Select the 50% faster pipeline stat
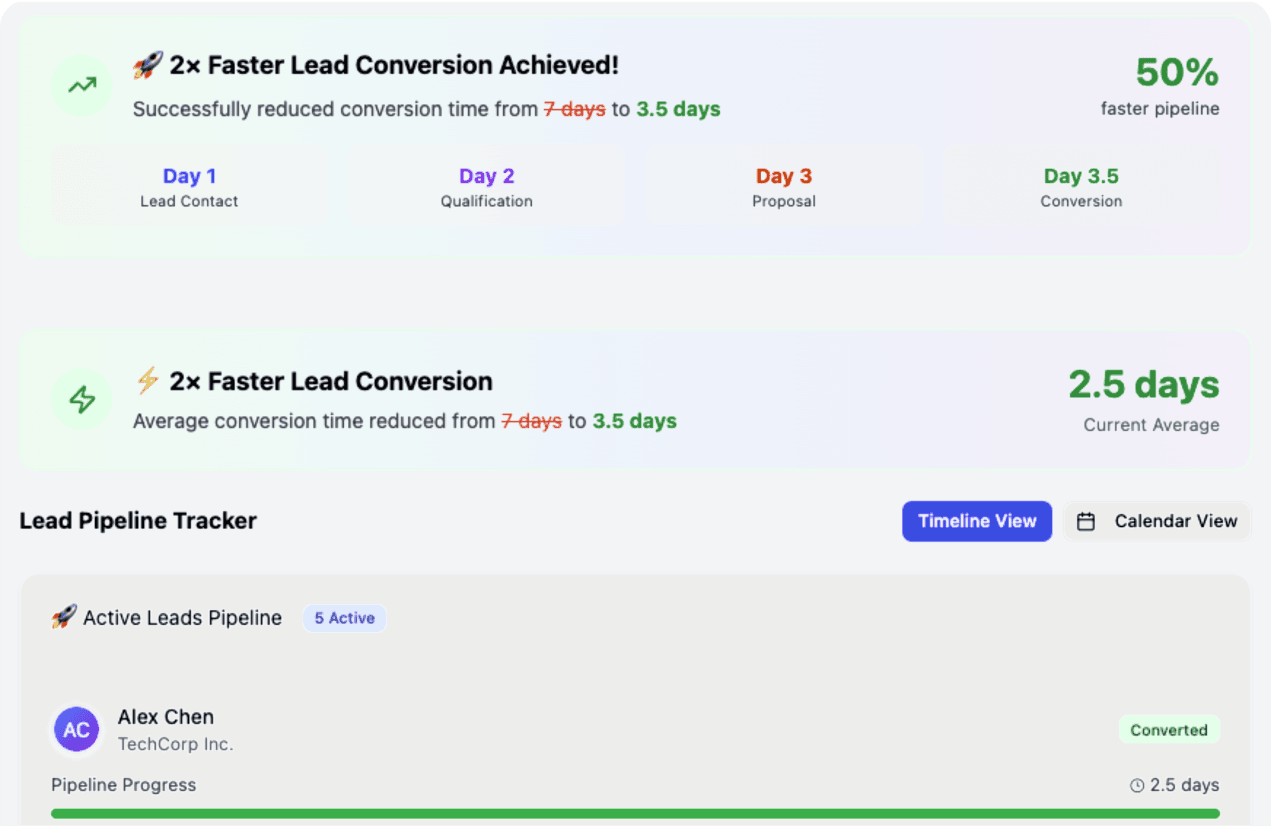The width and height of the screenshot is (1271, 826). 1176,72
